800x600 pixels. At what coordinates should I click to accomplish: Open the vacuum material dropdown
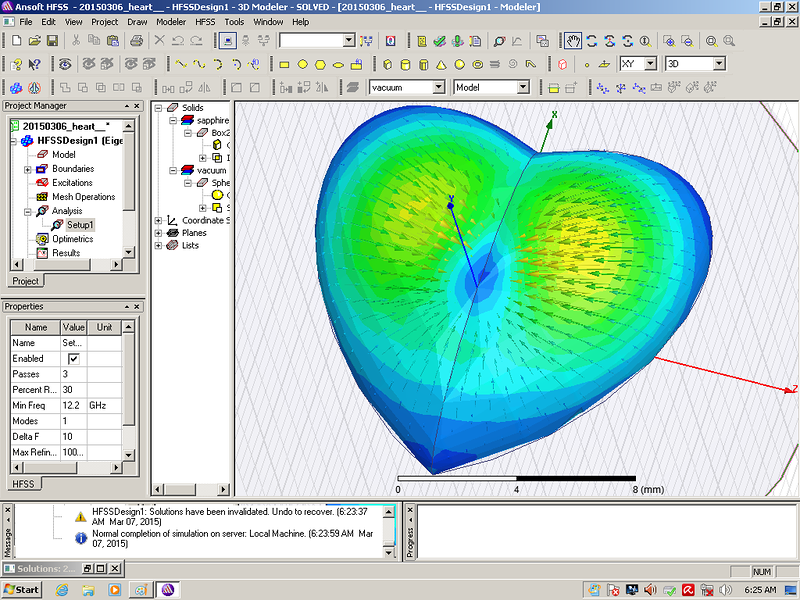click(438, 87)
